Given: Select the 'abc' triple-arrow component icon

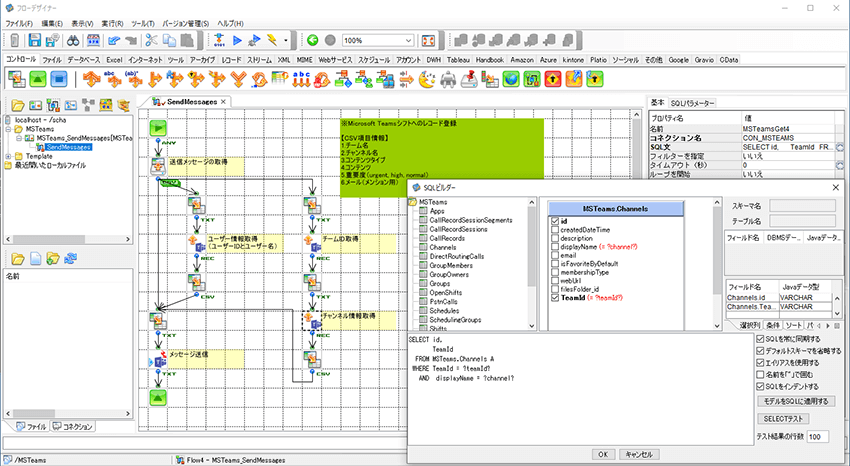Looking at the screenshot, I should pyautogui.click(x=301, y=79).
